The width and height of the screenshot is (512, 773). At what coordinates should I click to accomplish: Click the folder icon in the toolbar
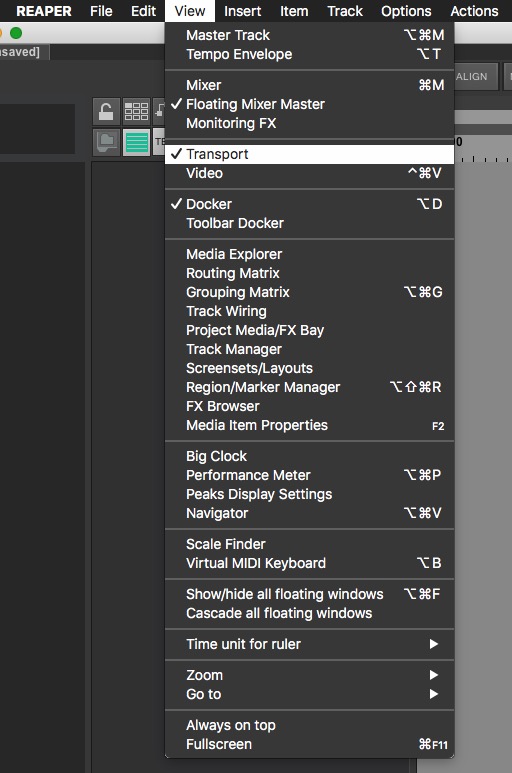(106, 142)
